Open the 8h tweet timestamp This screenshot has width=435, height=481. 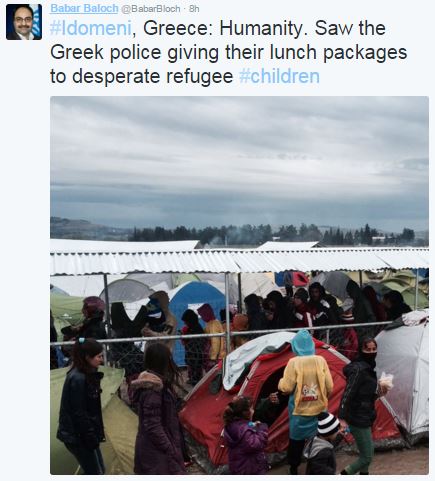click(194, 9)
